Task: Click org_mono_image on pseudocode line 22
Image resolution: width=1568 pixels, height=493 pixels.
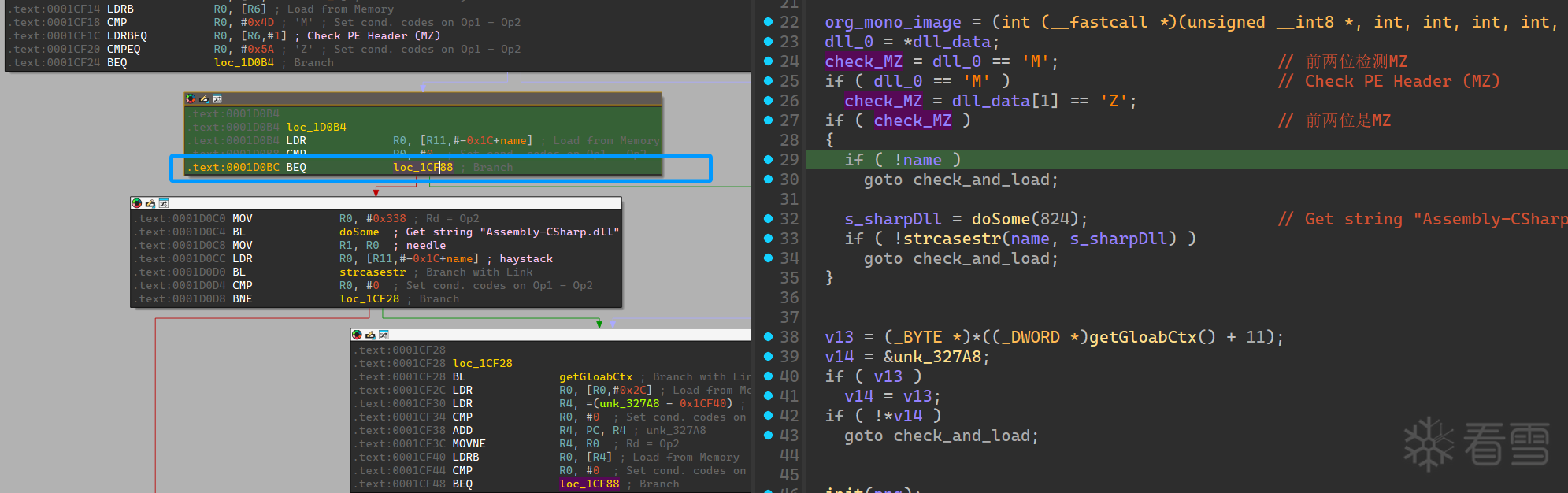Action: coord(893,22)
